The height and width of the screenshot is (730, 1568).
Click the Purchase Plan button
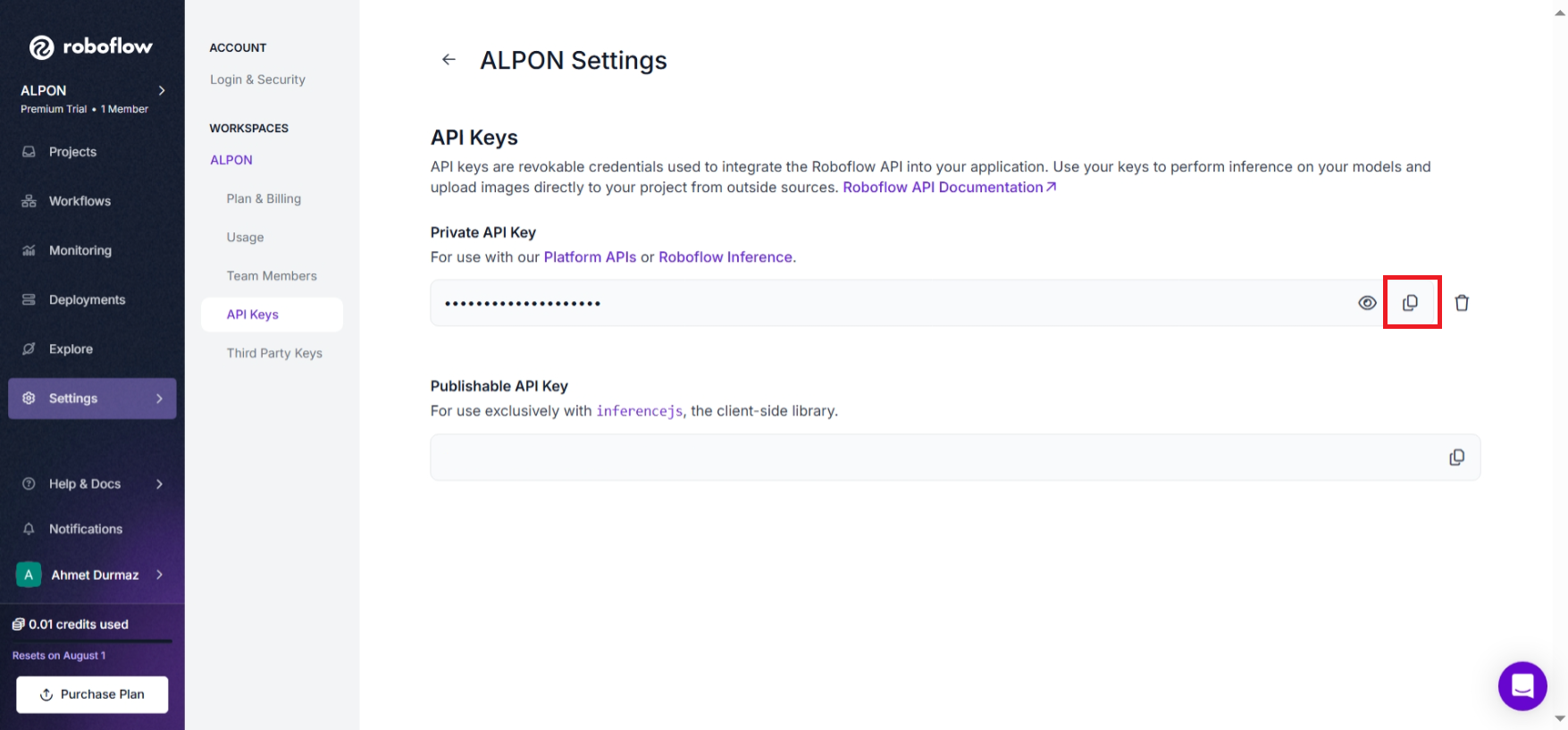[92, 694]
